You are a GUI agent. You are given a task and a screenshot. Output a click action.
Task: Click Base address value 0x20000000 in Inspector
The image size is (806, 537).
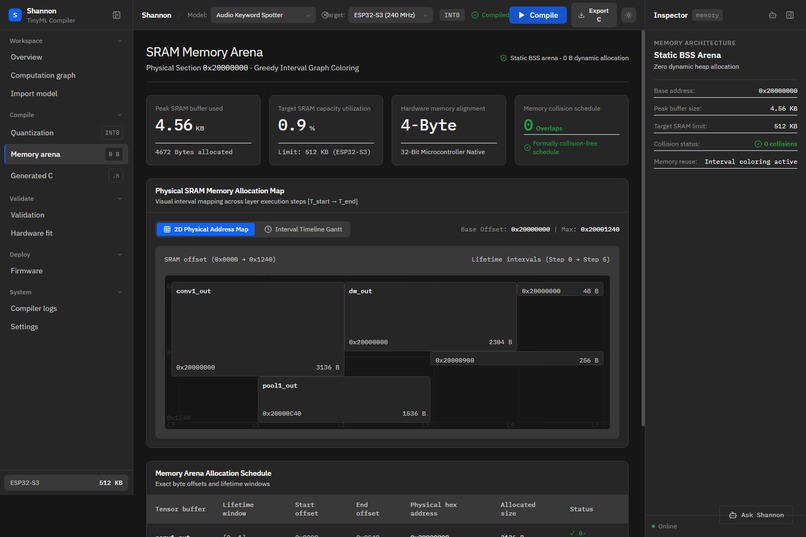(x=778, y=91)
